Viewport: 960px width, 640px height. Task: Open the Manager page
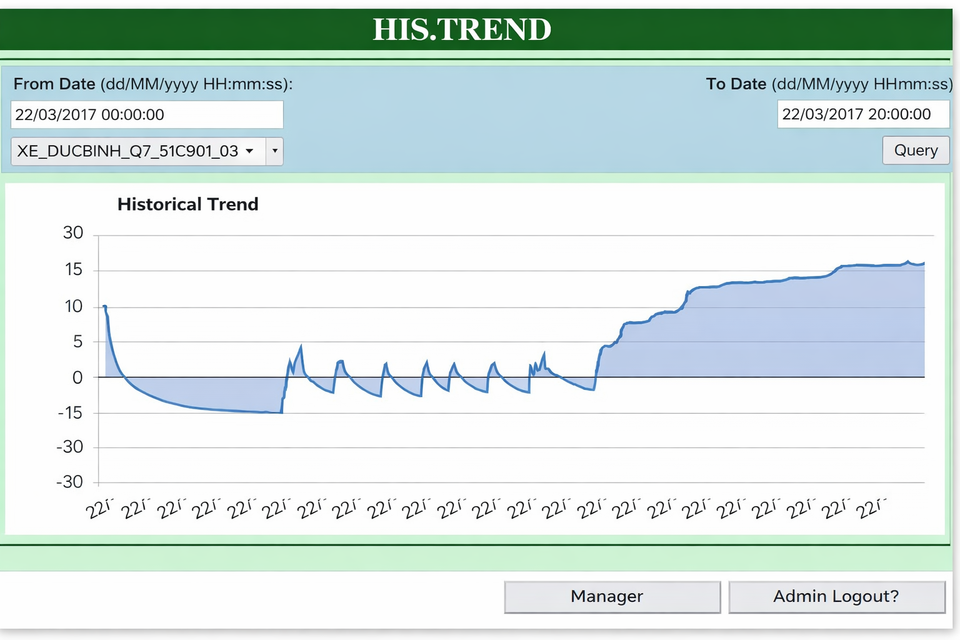click(x=606, y=597)
